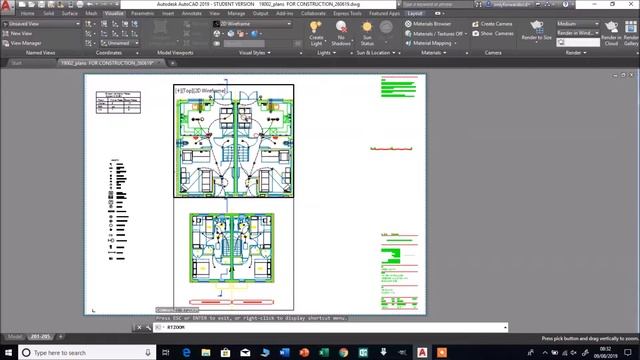The height and width of the screenshot is (360, 640).
Task: Open Excel from taskbar
Action: click(x=324, y=352)
